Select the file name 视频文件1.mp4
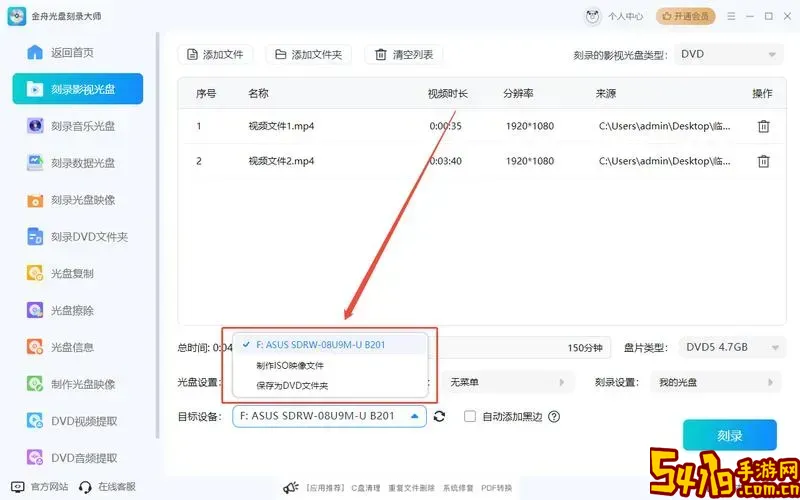 (x=281, y=126)
